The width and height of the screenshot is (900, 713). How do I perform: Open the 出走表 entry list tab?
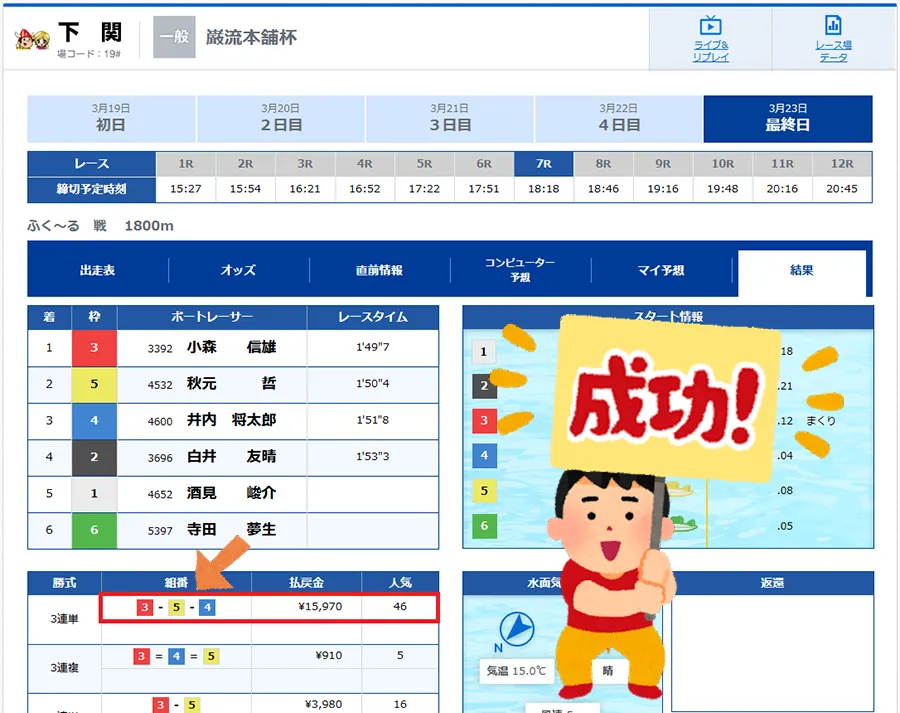click(x=98, y=271)
